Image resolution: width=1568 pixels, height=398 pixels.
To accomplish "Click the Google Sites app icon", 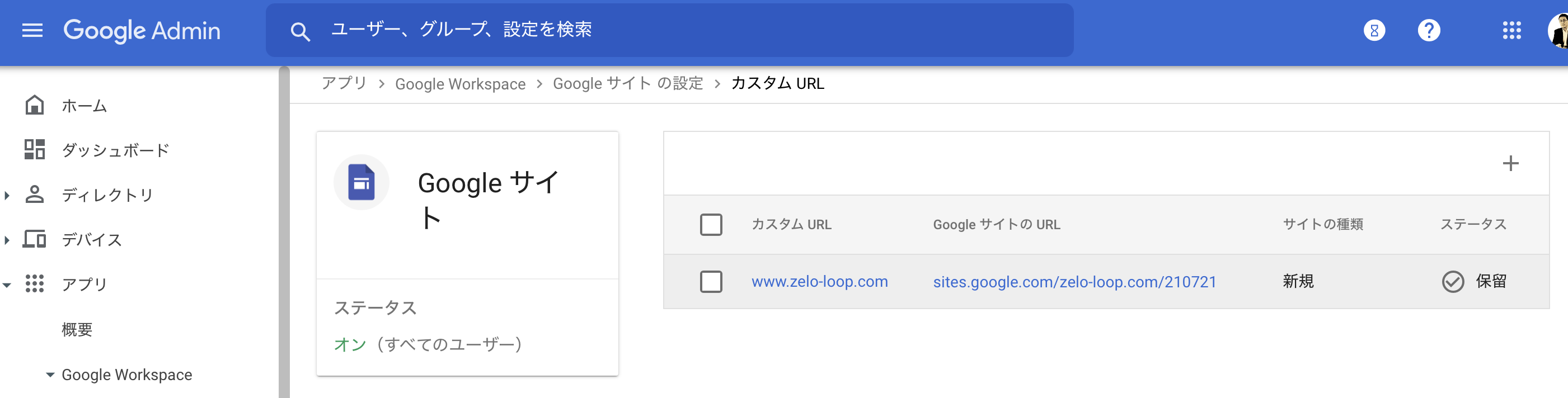I will coord(361,182).
